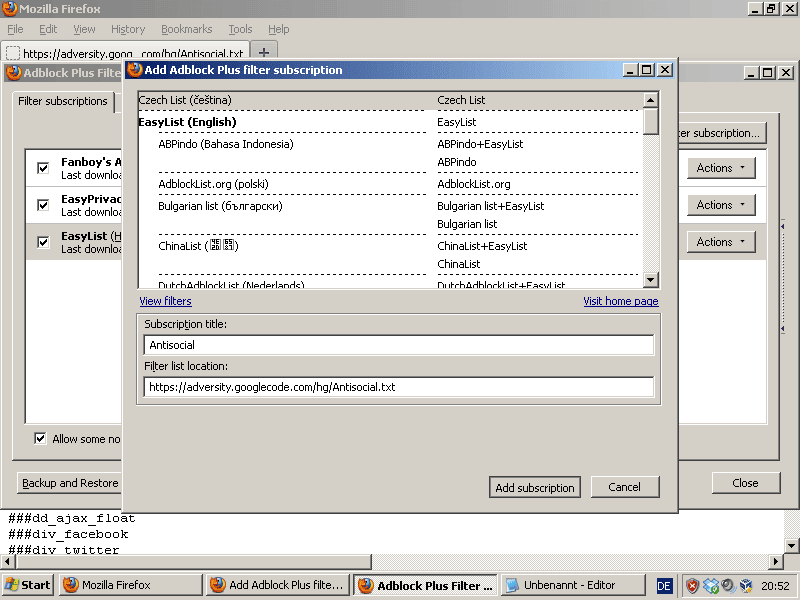Open the Tools menu
Image resolution: width=800 pixels, height=600 pixels.
[240, 29]
